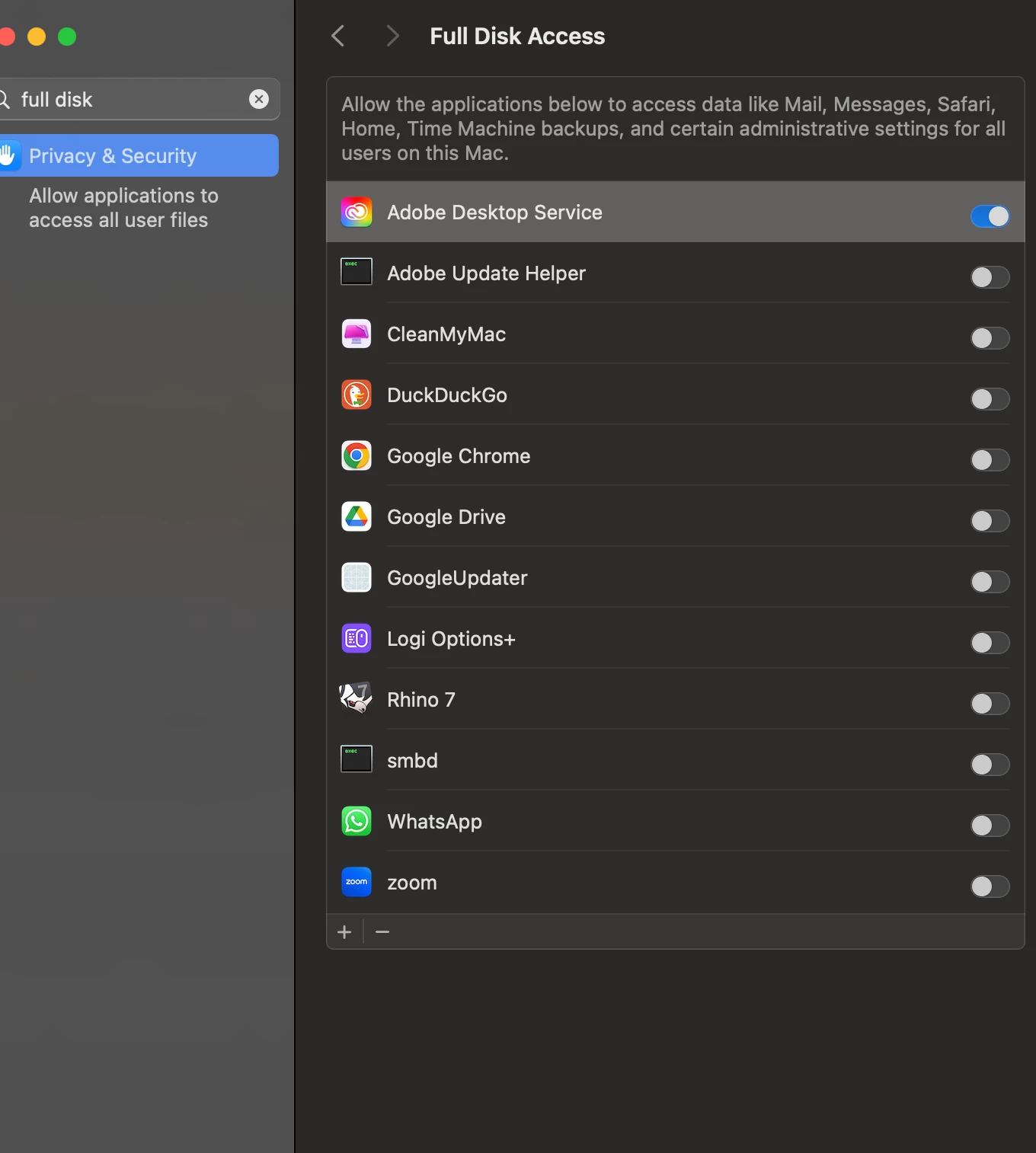The image size is (1036, 1153).
Task: Select the 'Adobe Desktop Service' label
Action: point(494,212)
